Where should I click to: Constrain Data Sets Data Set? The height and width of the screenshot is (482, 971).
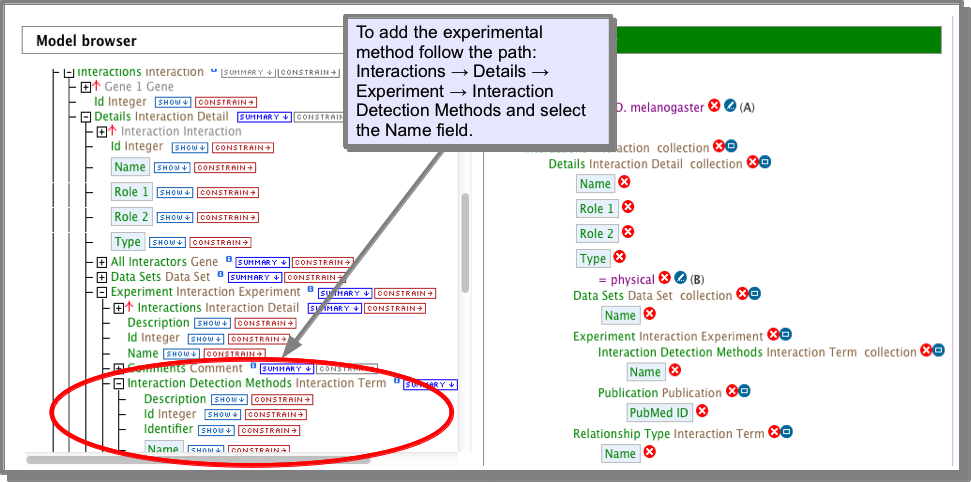[x=315, y=278]
